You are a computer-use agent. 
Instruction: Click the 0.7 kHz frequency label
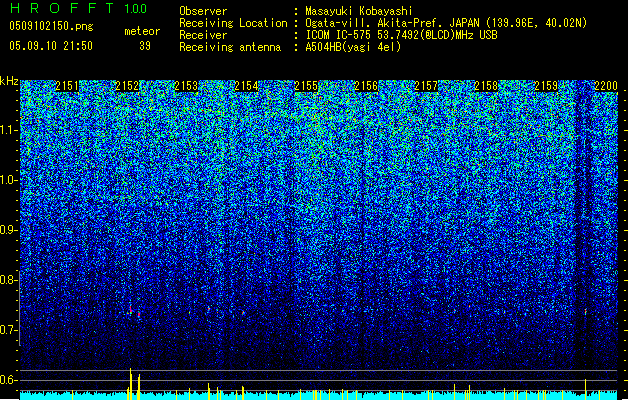8,330
